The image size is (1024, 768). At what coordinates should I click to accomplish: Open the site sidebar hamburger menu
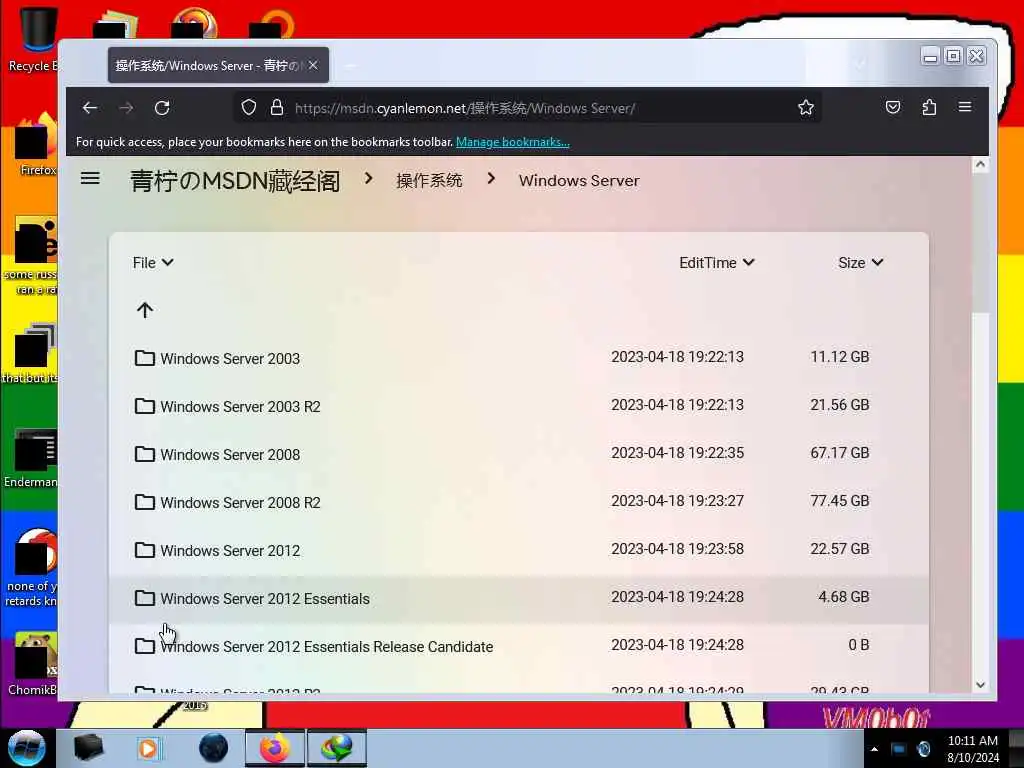point(90,178)
